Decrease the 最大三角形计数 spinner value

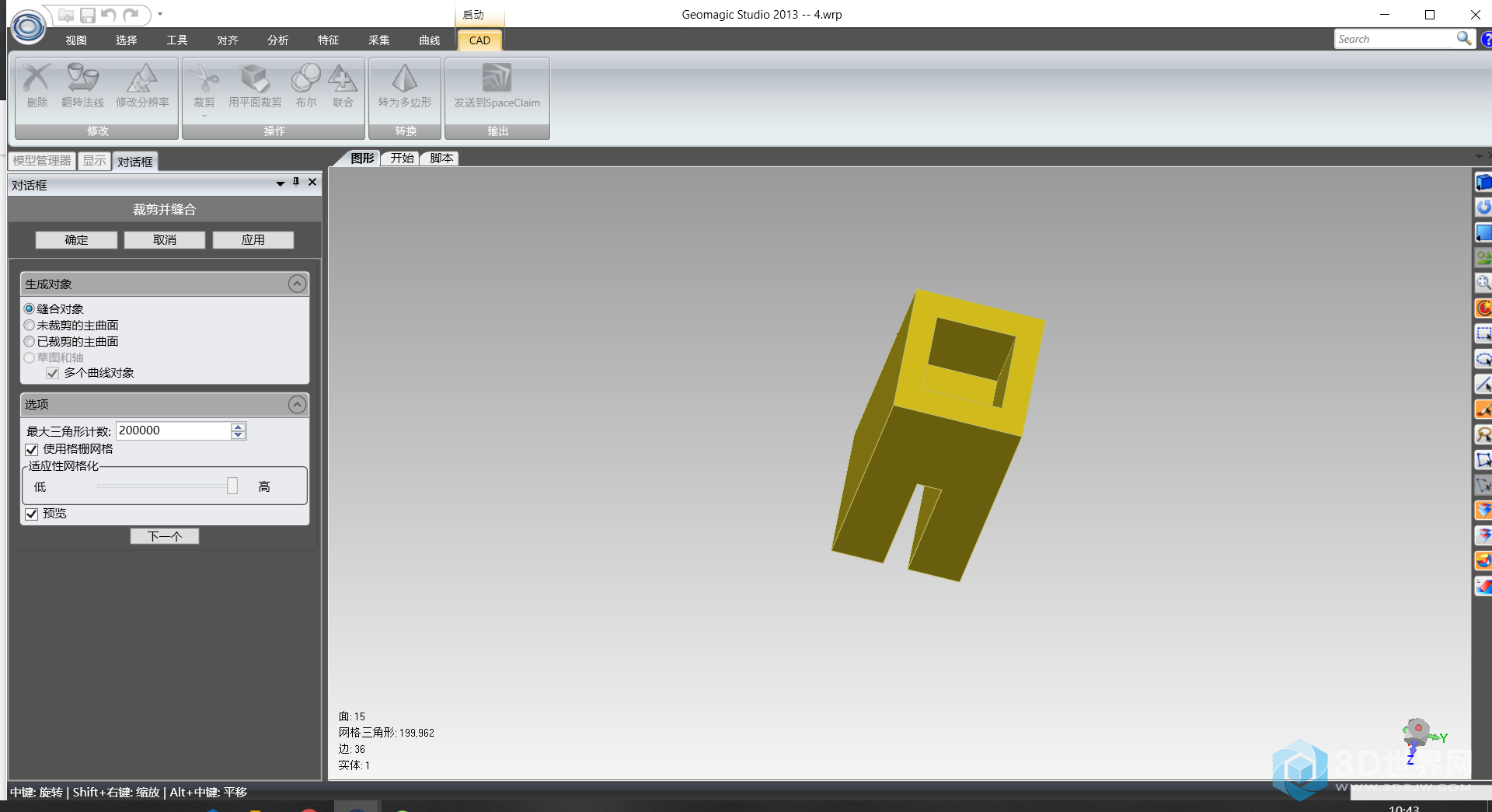[239, 434]
